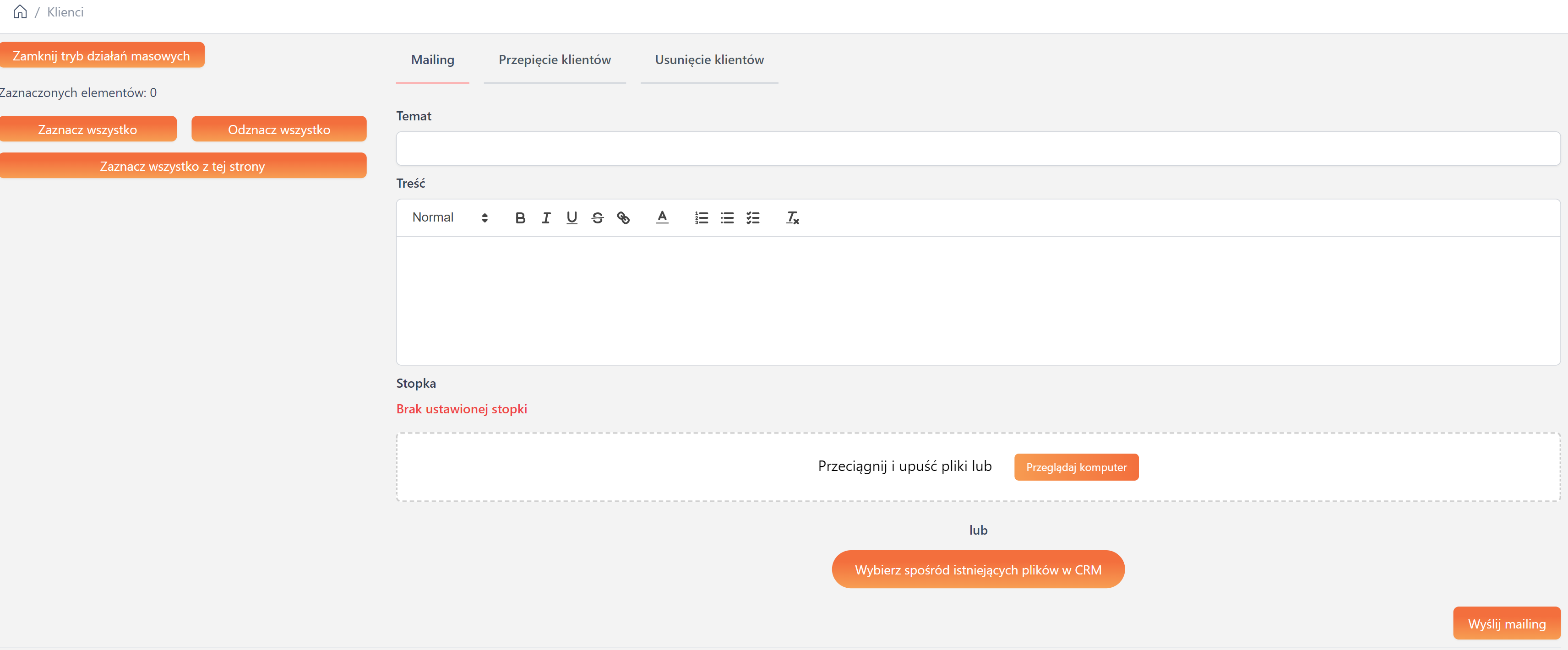Switch to Przepięcie klientów tab
Image resolution: width=1568 pixels, height=650 pixels.
pos(554,60)
